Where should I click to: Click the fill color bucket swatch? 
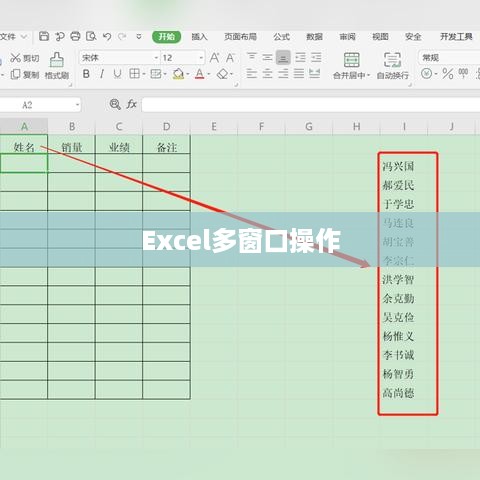click(x=178, y=74)
